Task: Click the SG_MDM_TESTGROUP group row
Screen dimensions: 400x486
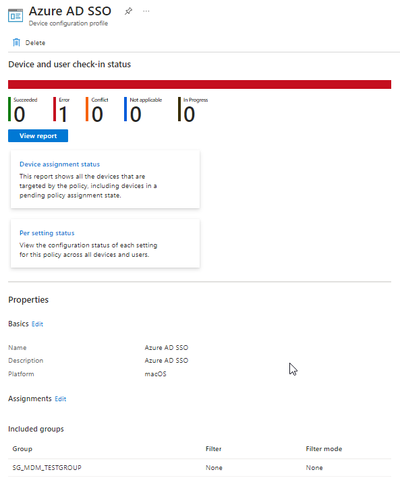Action: click(199, 468)
